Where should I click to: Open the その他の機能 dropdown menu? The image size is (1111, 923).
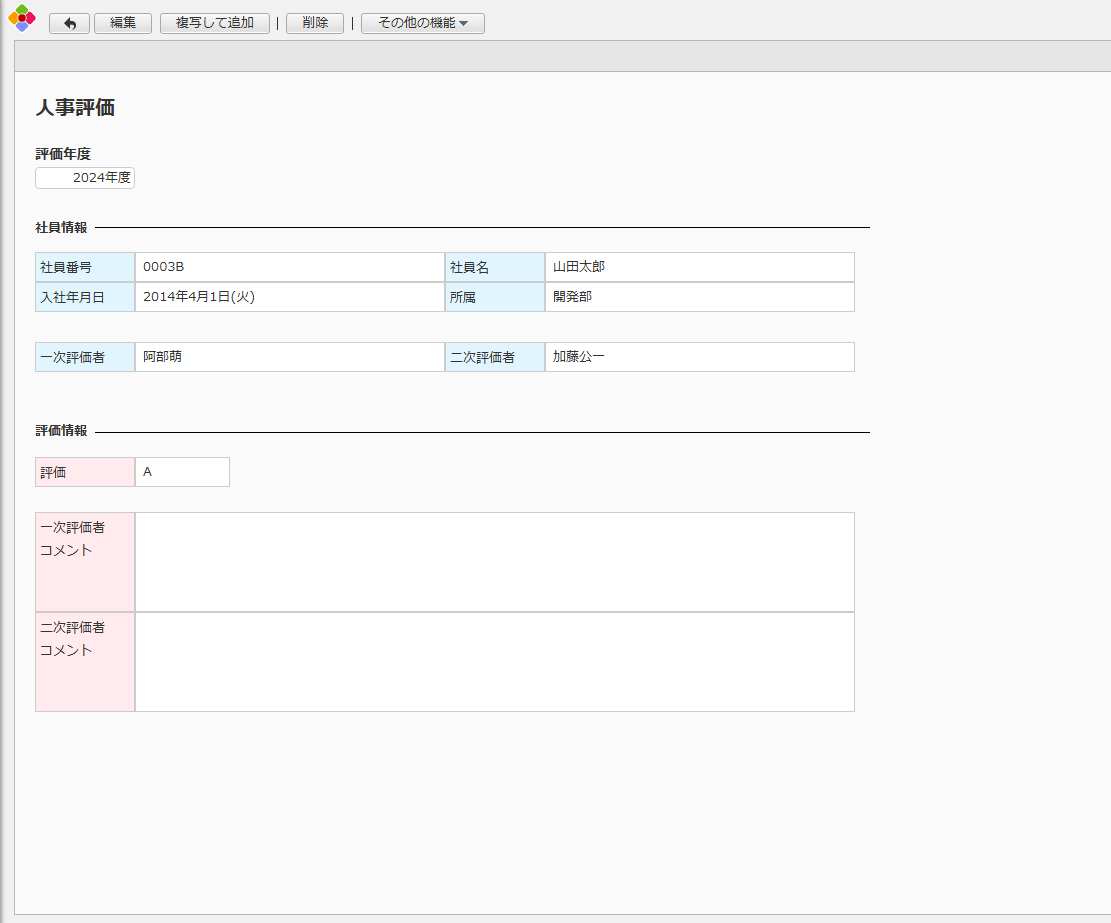pos(422,23)
